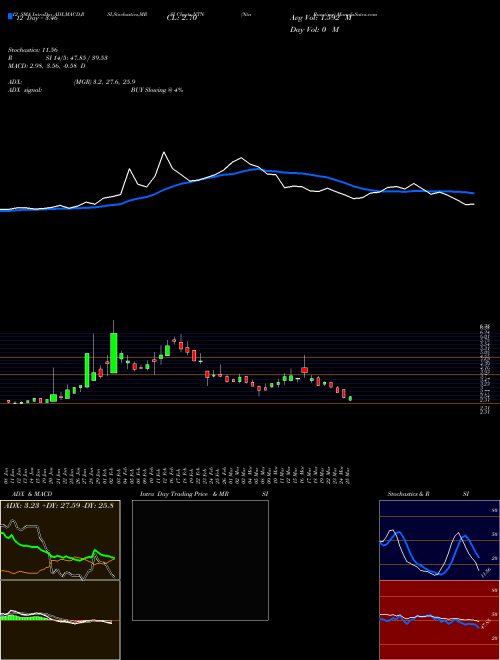500x660 pixels.
Task: Click the ADX indicator chart panel
Action: (60, 540)
